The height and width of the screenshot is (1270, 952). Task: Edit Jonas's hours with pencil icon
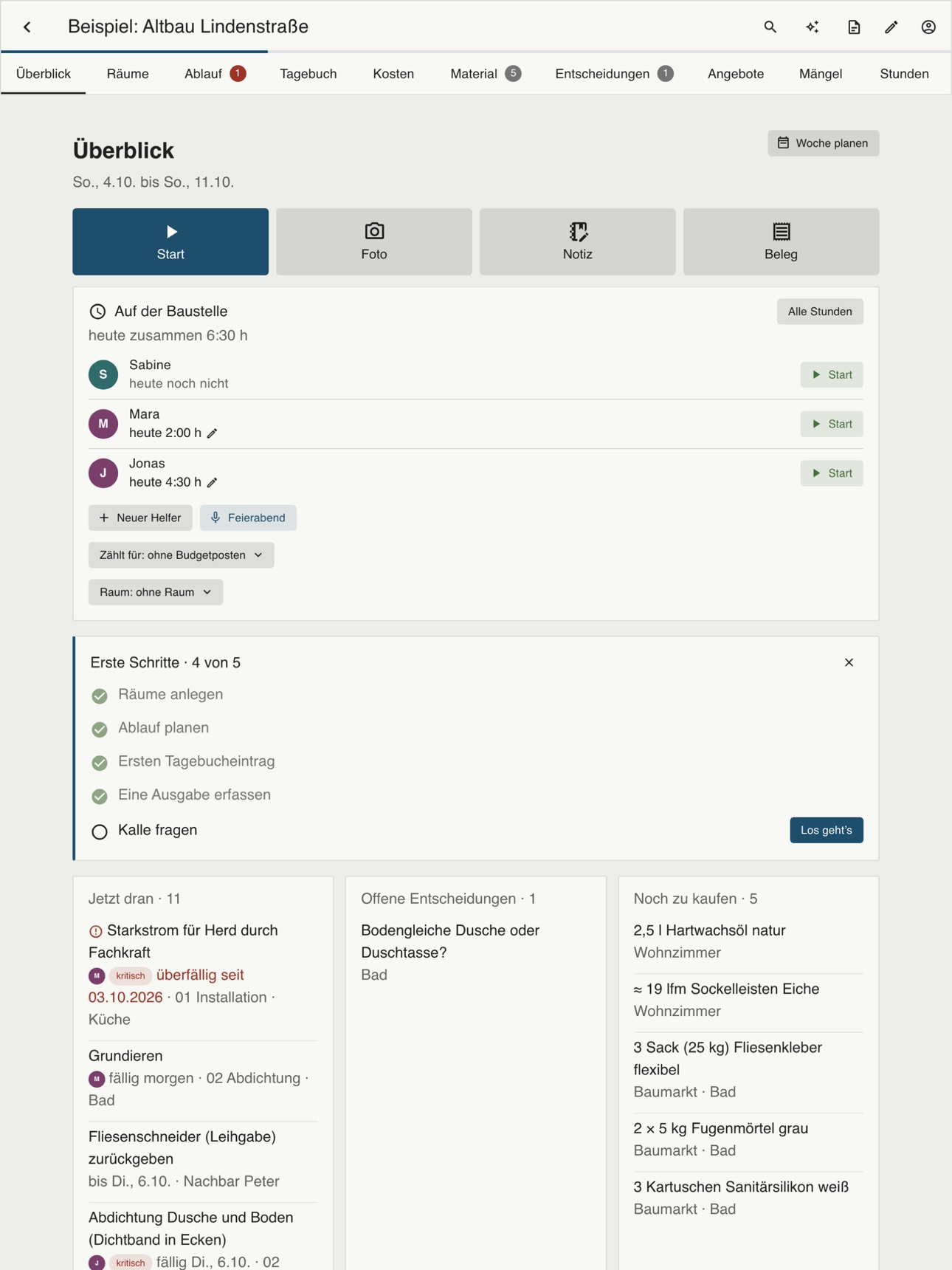tap(213, 483)
